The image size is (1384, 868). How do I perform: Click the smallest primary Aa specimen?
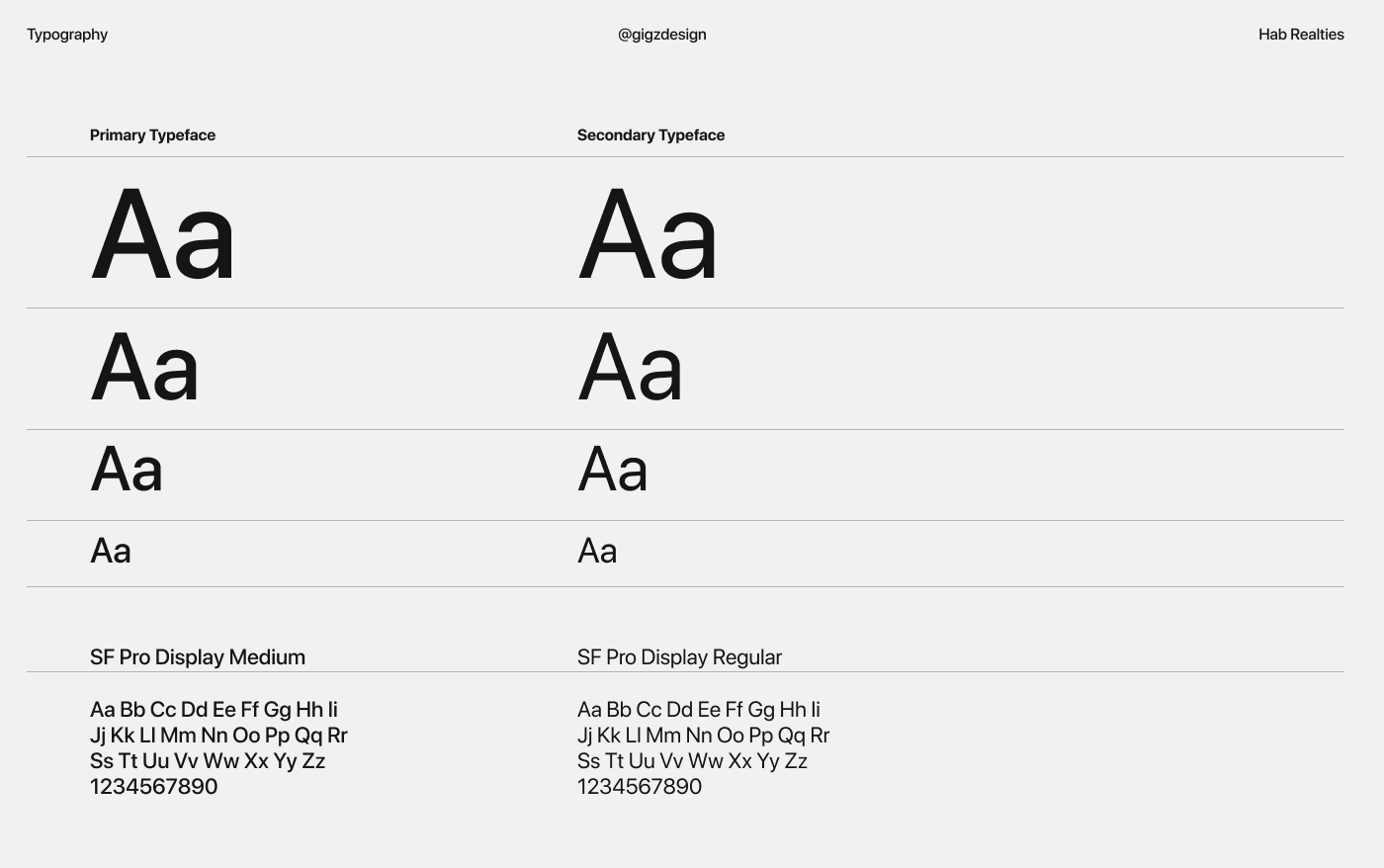111,551
